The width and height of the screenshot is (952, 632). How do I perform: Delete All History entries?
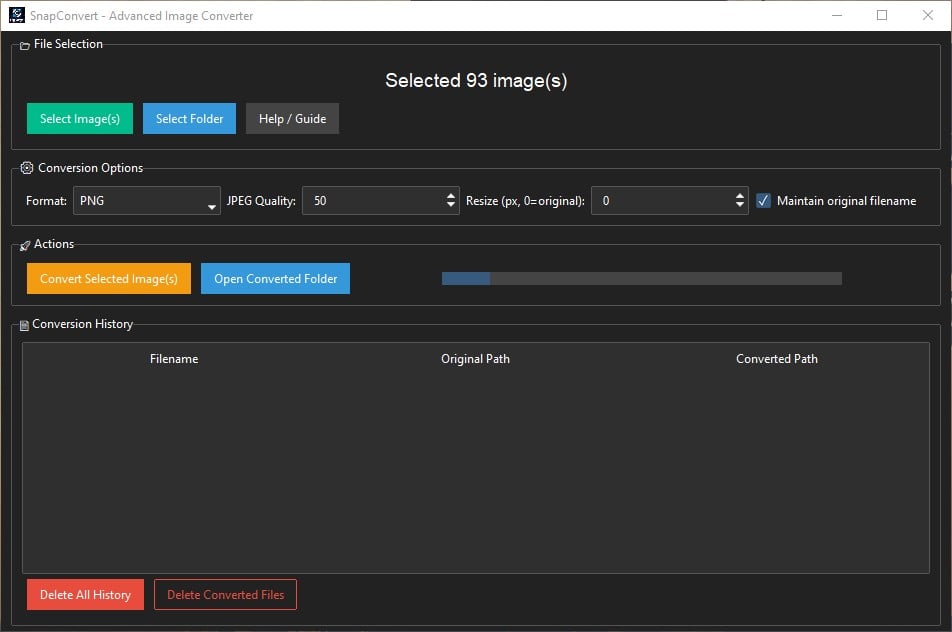tap(85, 594)
